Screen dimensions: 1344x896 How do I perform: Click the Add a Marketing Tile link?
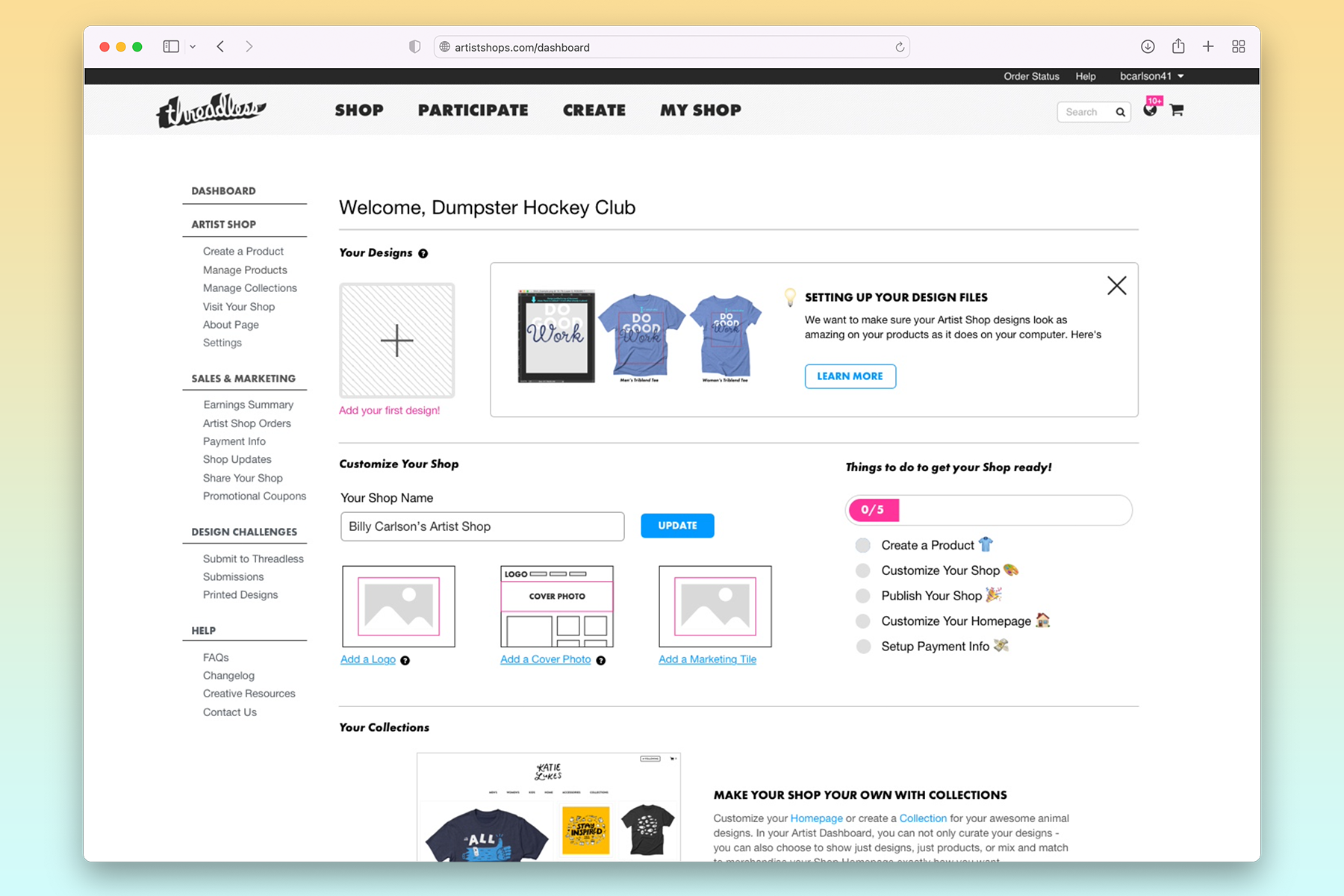pos(708,659)
